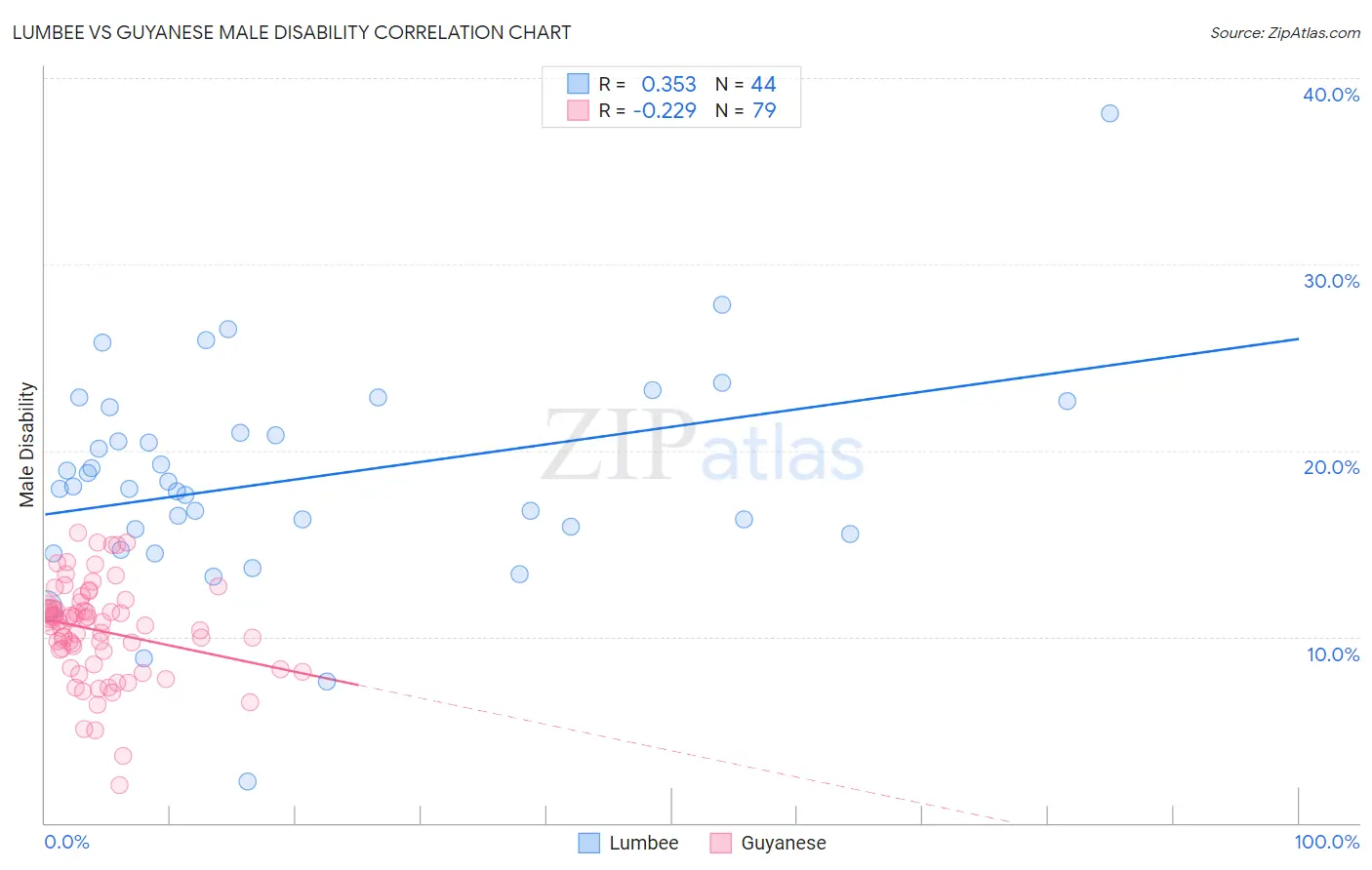Toggle the Lumbee series label in legend

tap(644, 843)
